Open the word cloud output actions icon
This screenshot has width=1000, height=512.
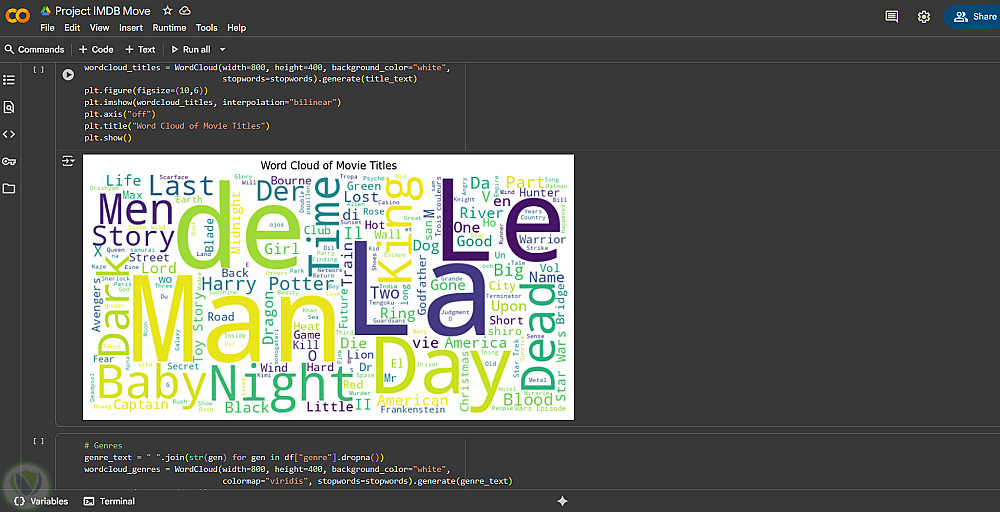click(x=68, y=161)
